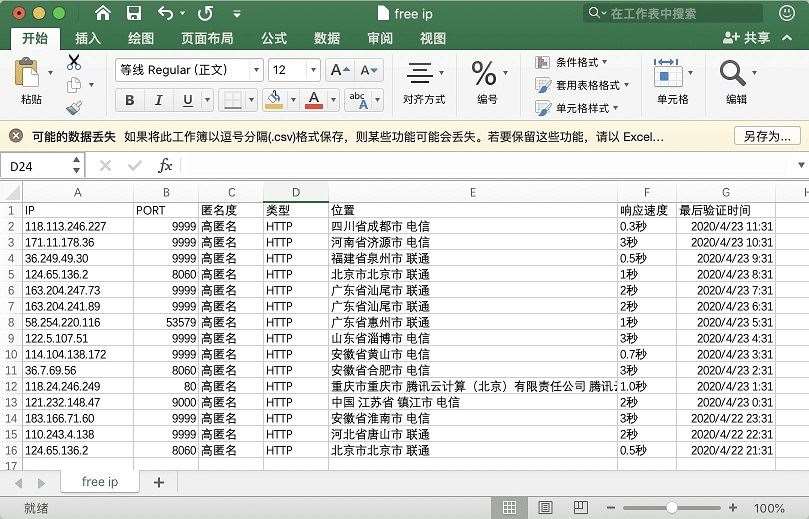
Task: Toggle underline formatting
Action: (x=188, y=100)
